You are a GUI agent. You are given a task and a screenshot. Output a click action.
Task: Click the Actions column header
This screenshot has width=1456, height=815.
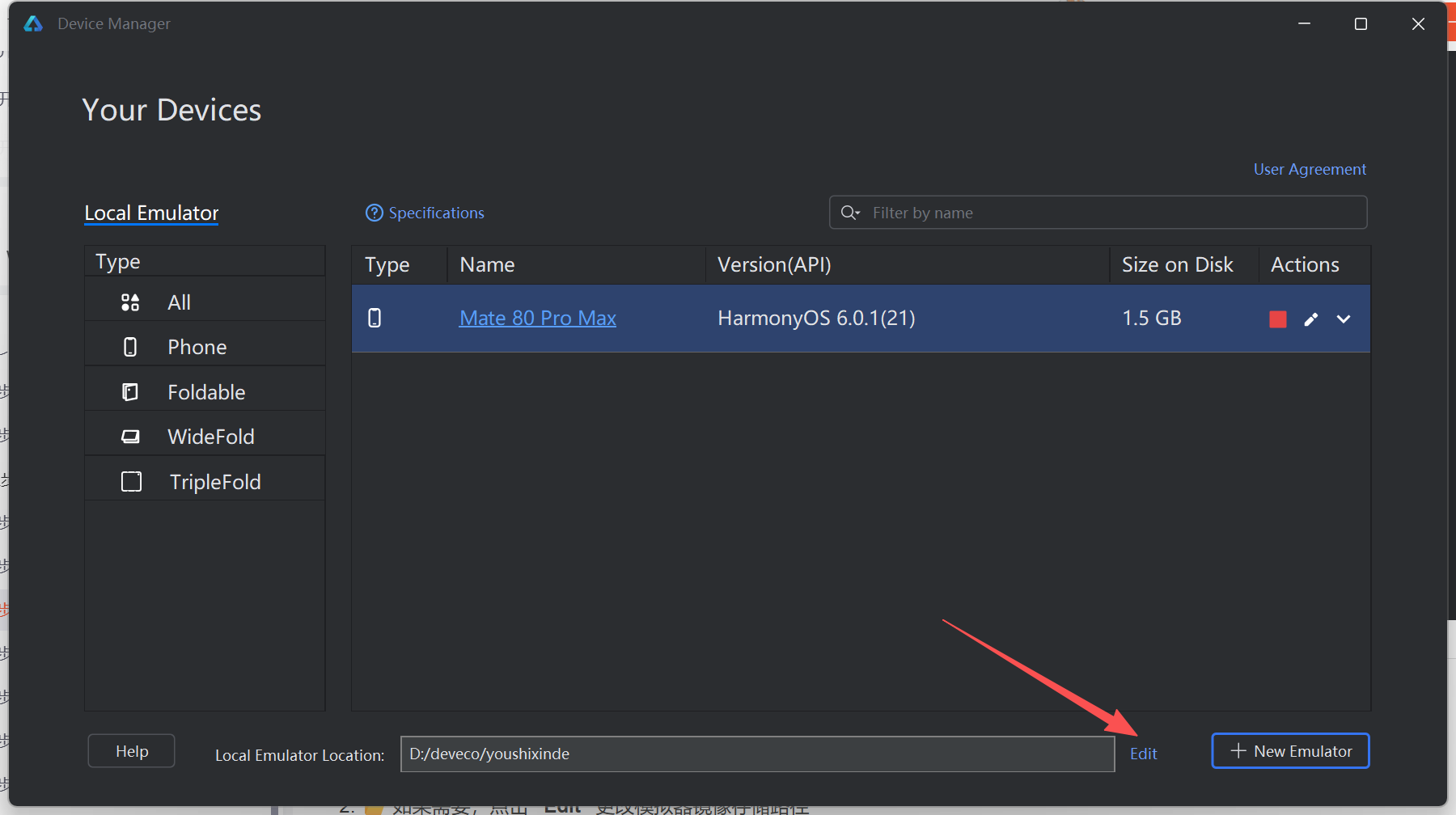tap(1314, 264)
